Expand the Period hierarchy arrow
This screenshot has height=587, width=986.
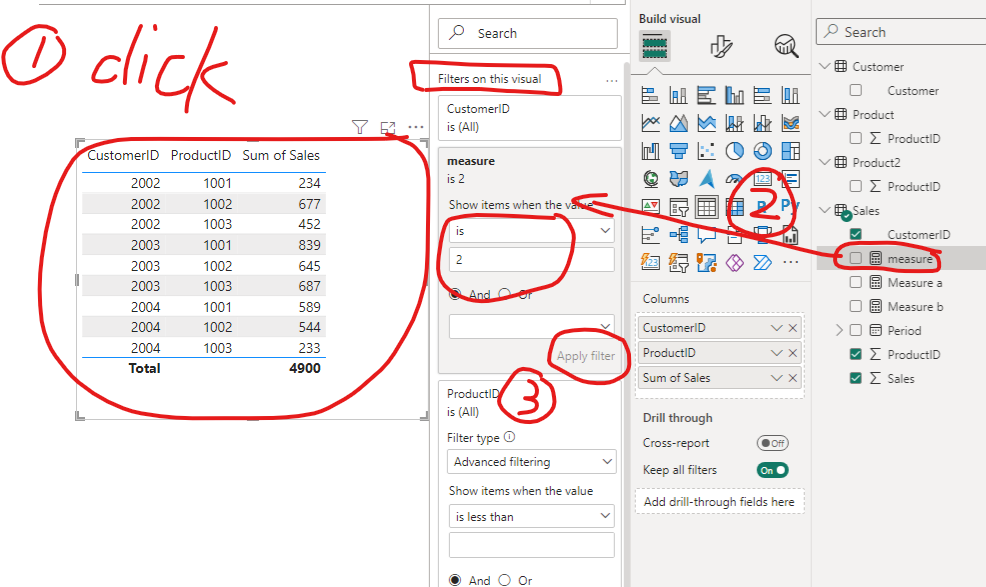(x=839, y=330)
